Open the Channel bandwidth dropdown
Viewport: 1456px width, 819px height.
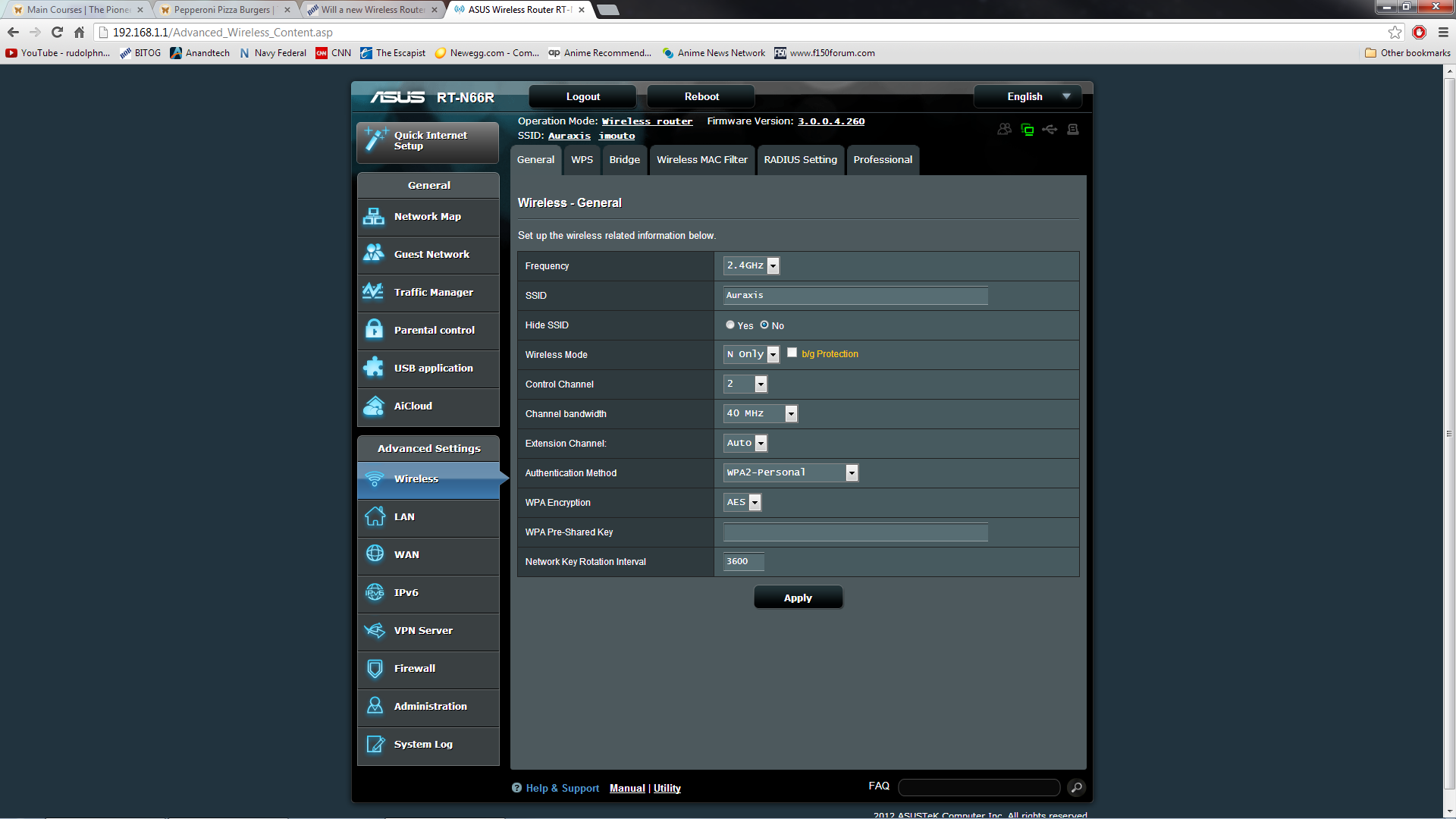[x=761, y=413]
